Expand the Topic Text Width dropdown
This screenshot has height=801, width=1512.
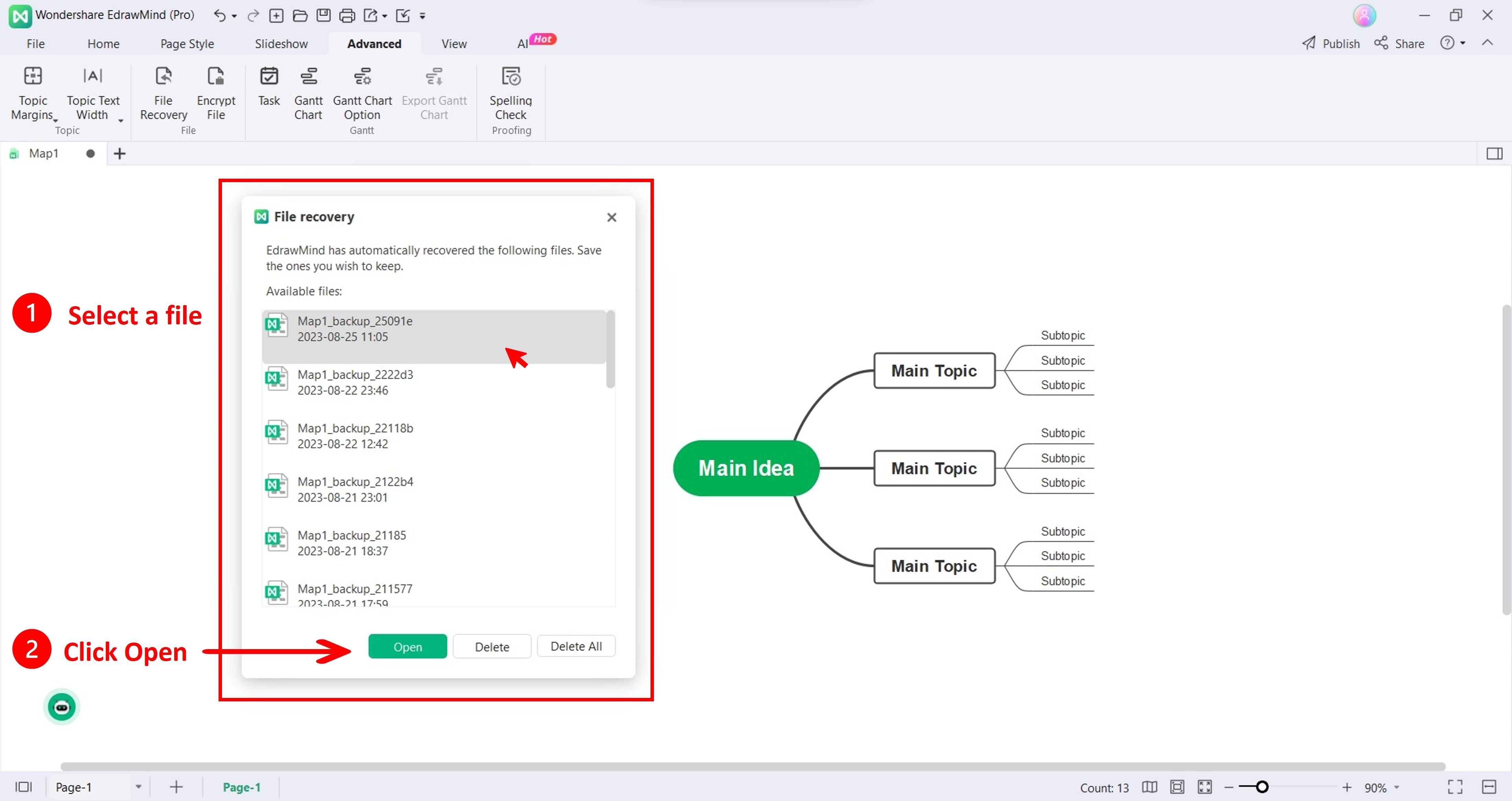(x=120, y=121)
